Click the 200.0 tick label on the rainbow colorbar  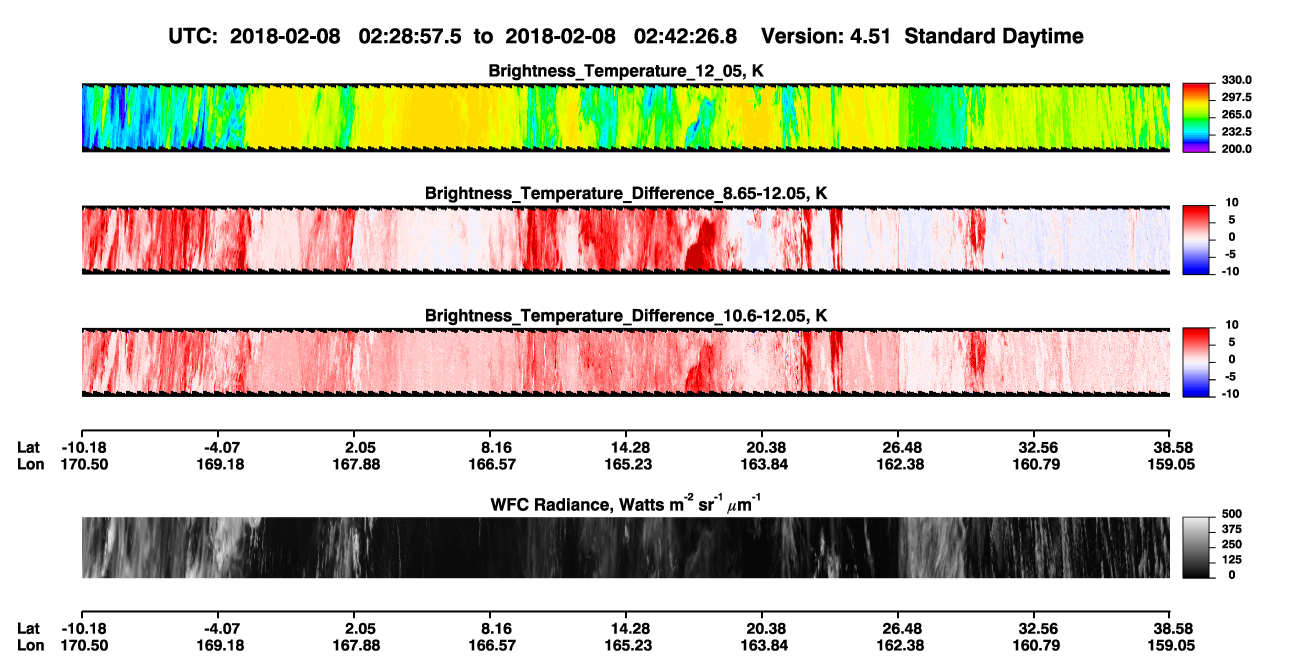point(1236,149)
